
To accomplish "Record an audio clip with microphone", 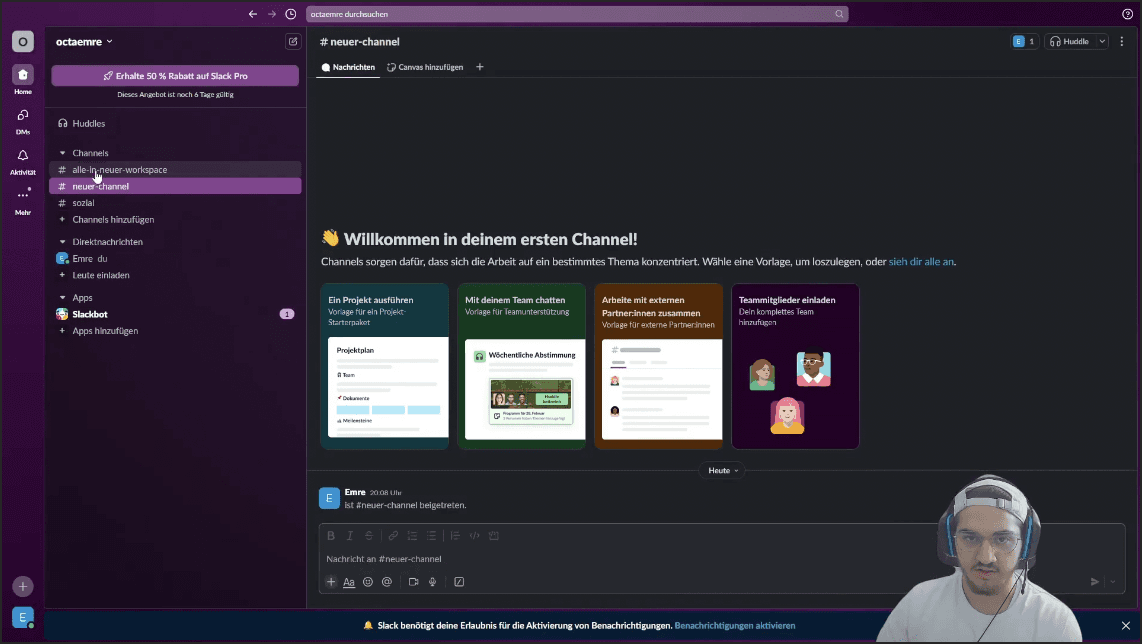I will (x=432, y=581).
